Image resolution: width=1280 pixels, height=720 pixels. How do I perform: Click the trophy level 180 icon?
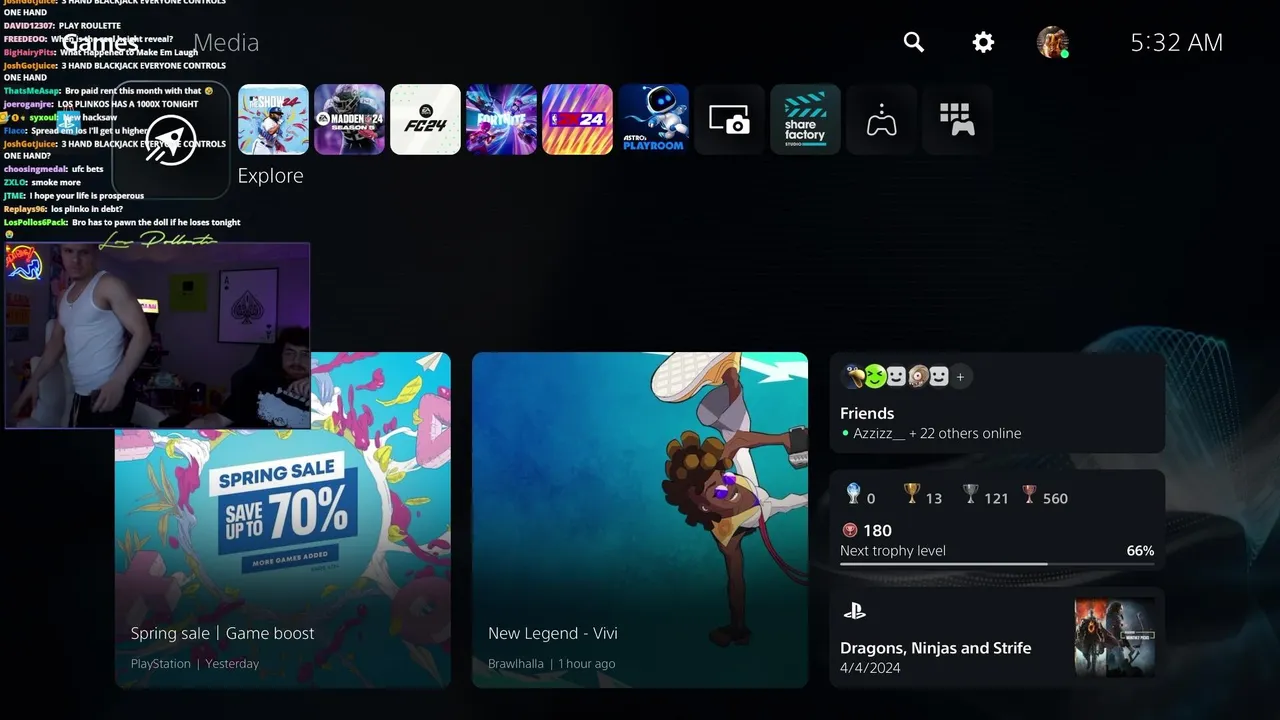(850, 530)
